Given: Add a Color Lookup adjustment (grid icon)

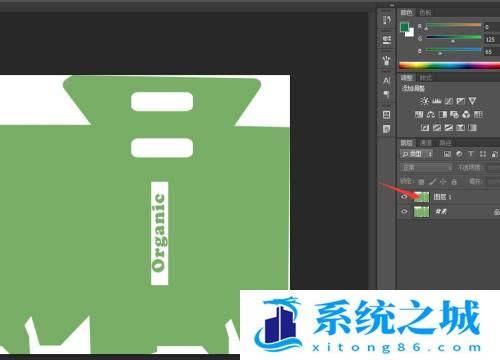Looking at the screenshot, I should [478, 114].
